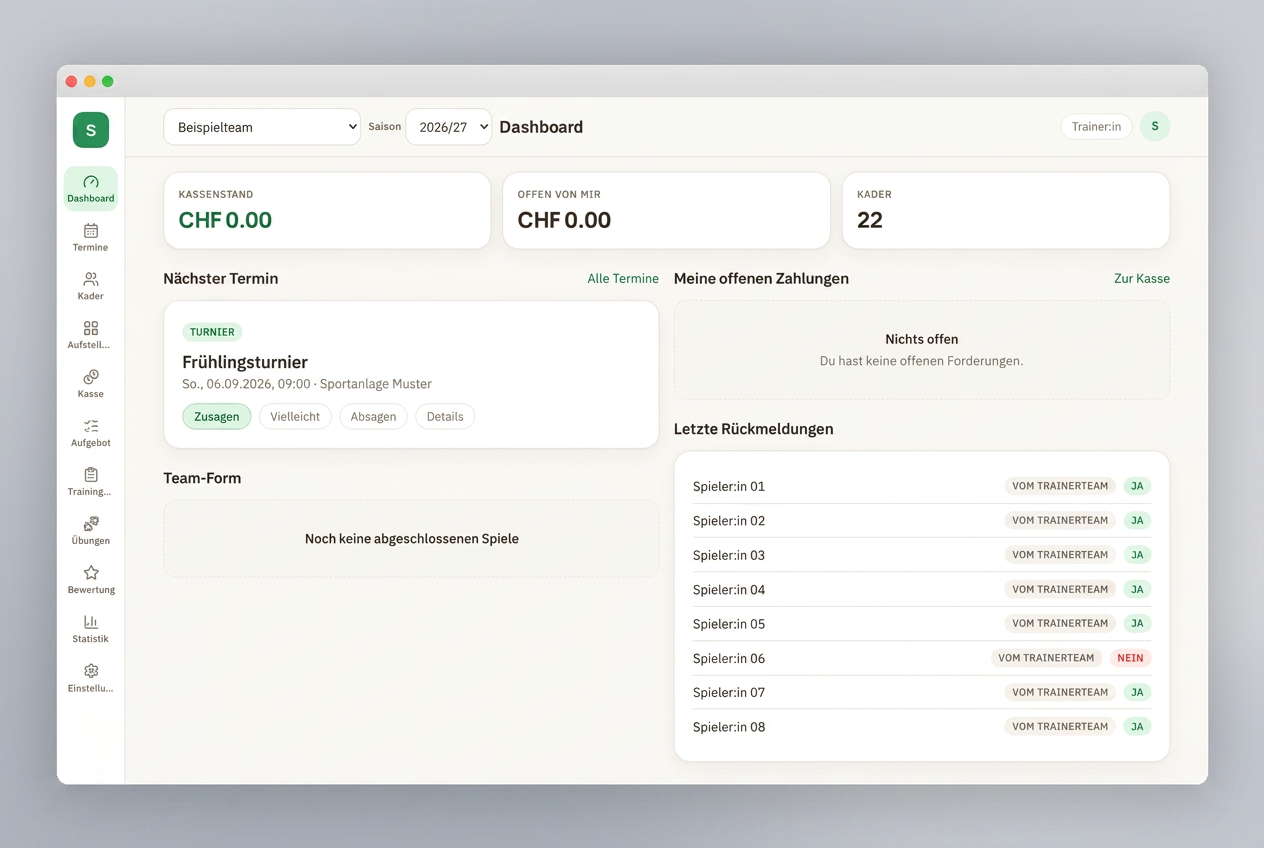1264x848 pixels.
Task: Open the Bewertung star icon
Action: (91, 574)
